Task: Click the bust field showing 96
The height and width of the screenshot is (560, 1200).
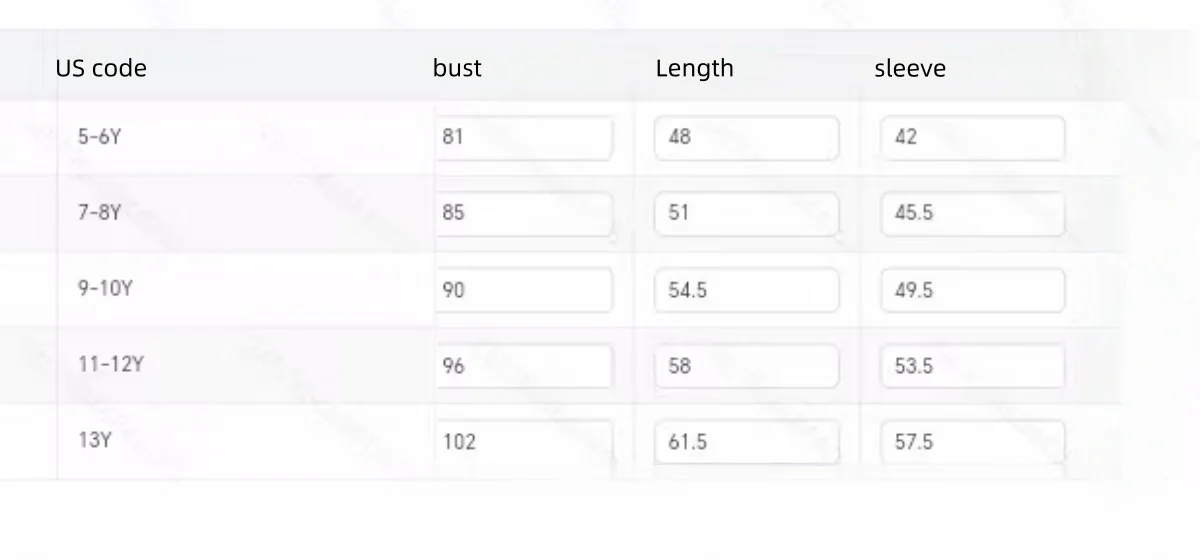Action: click(x=524, y=366)
